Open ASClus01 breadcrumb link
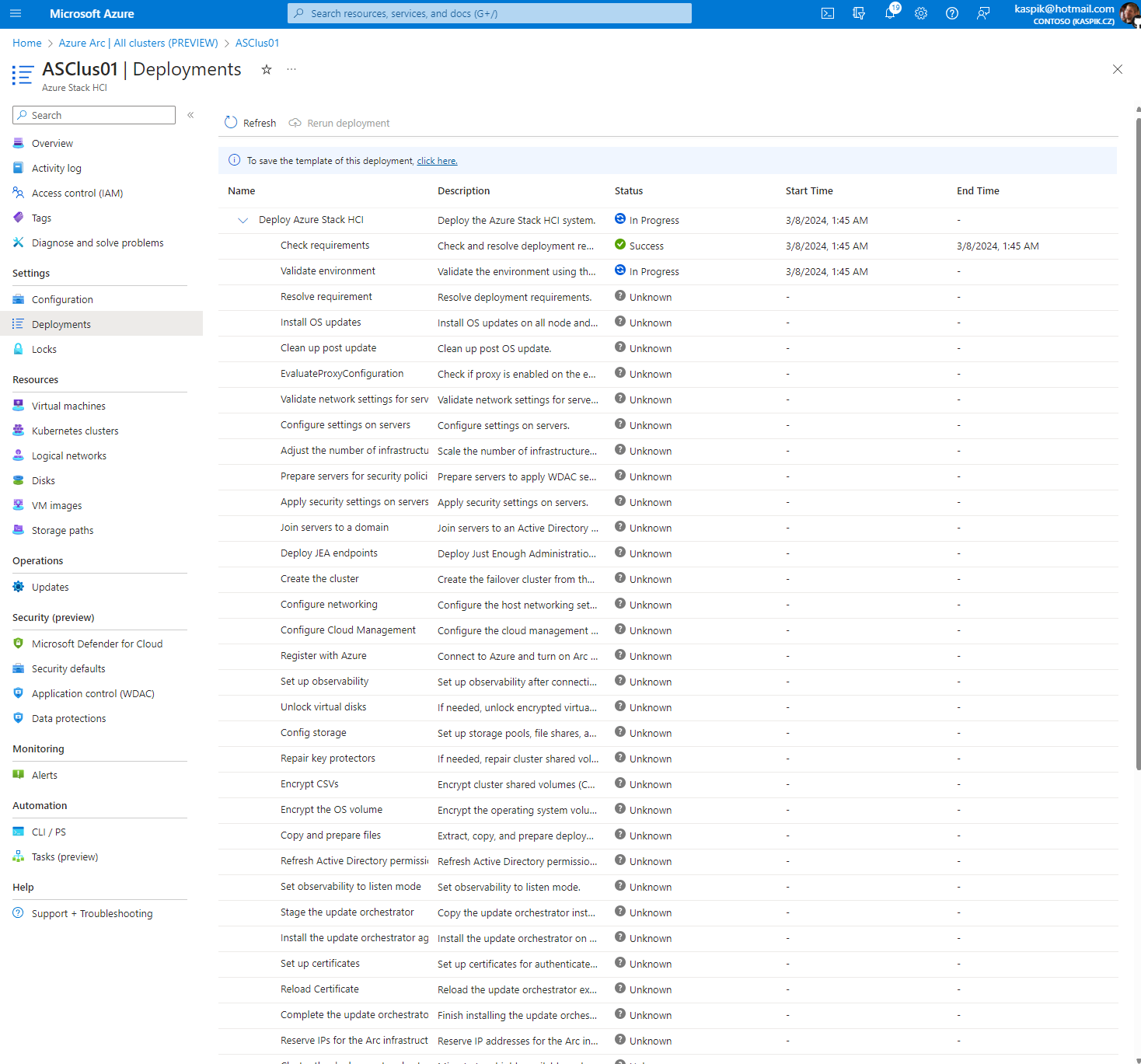 [257, 43]
